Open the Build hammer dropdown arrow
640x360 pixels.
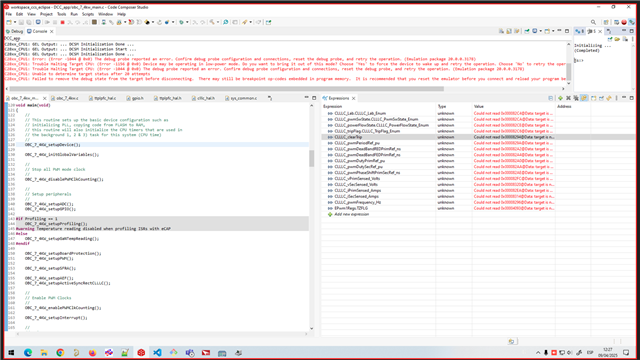218,22
